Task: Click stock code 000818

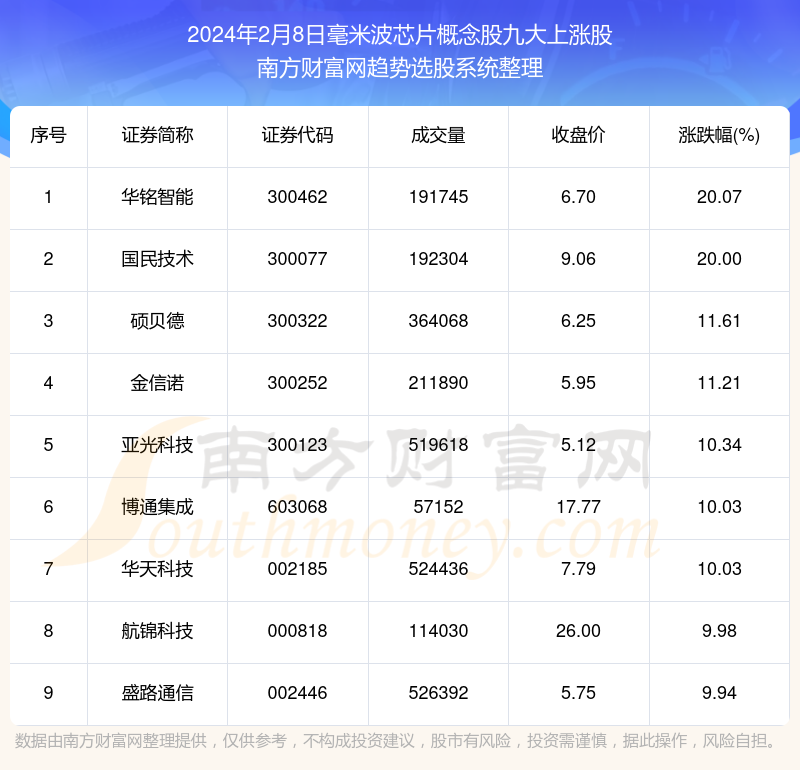Action: 297,631
